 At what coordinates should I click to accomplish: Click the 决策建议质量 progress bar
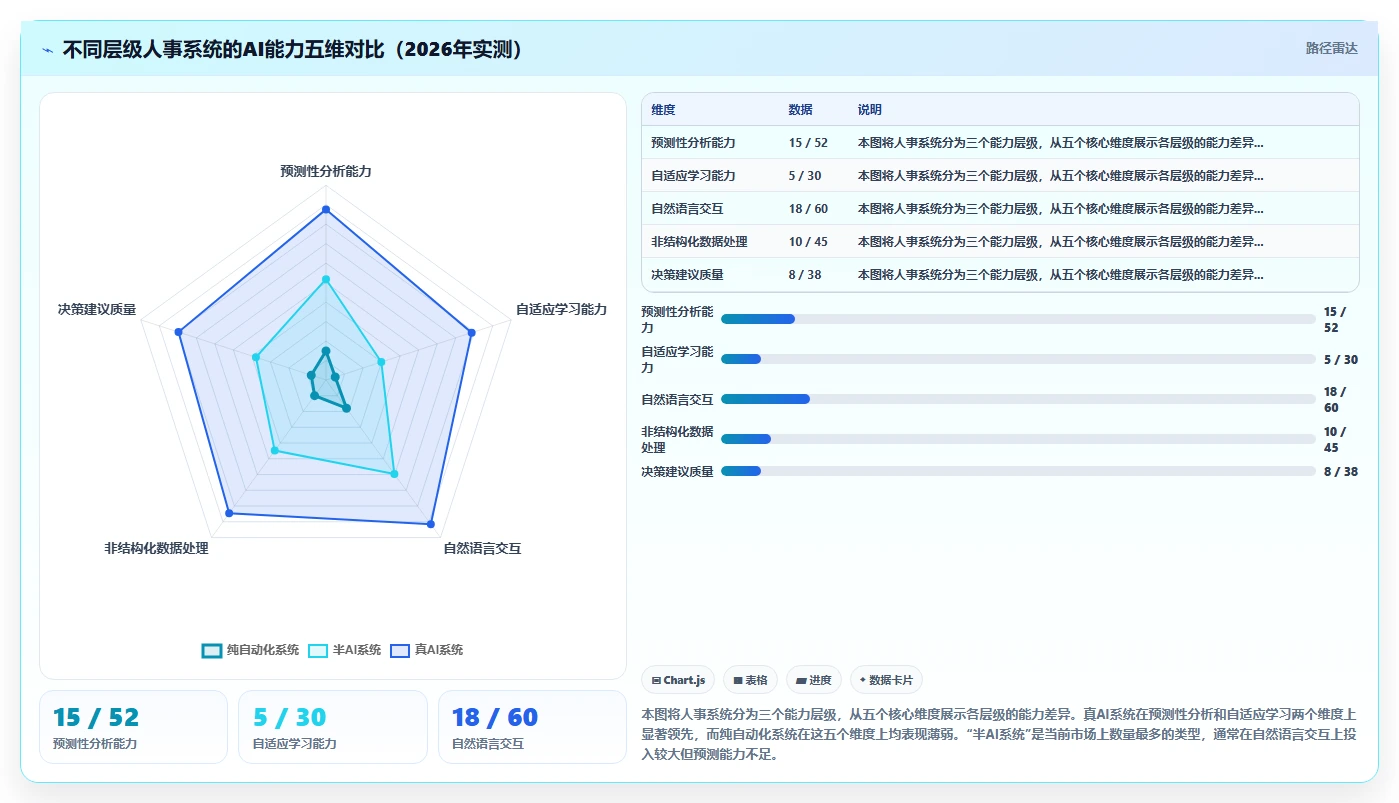point(1018,471)
